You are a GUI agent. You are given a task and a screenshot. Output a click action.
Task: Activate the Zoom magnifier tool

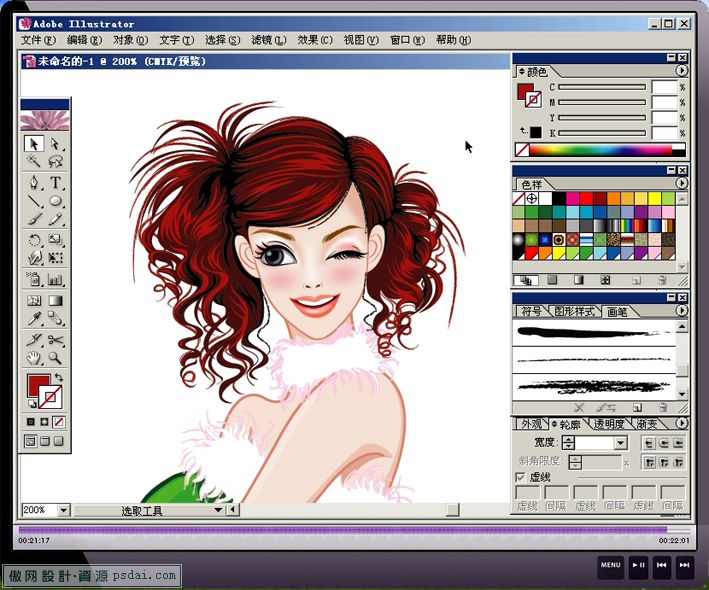(x=56, y=358)
